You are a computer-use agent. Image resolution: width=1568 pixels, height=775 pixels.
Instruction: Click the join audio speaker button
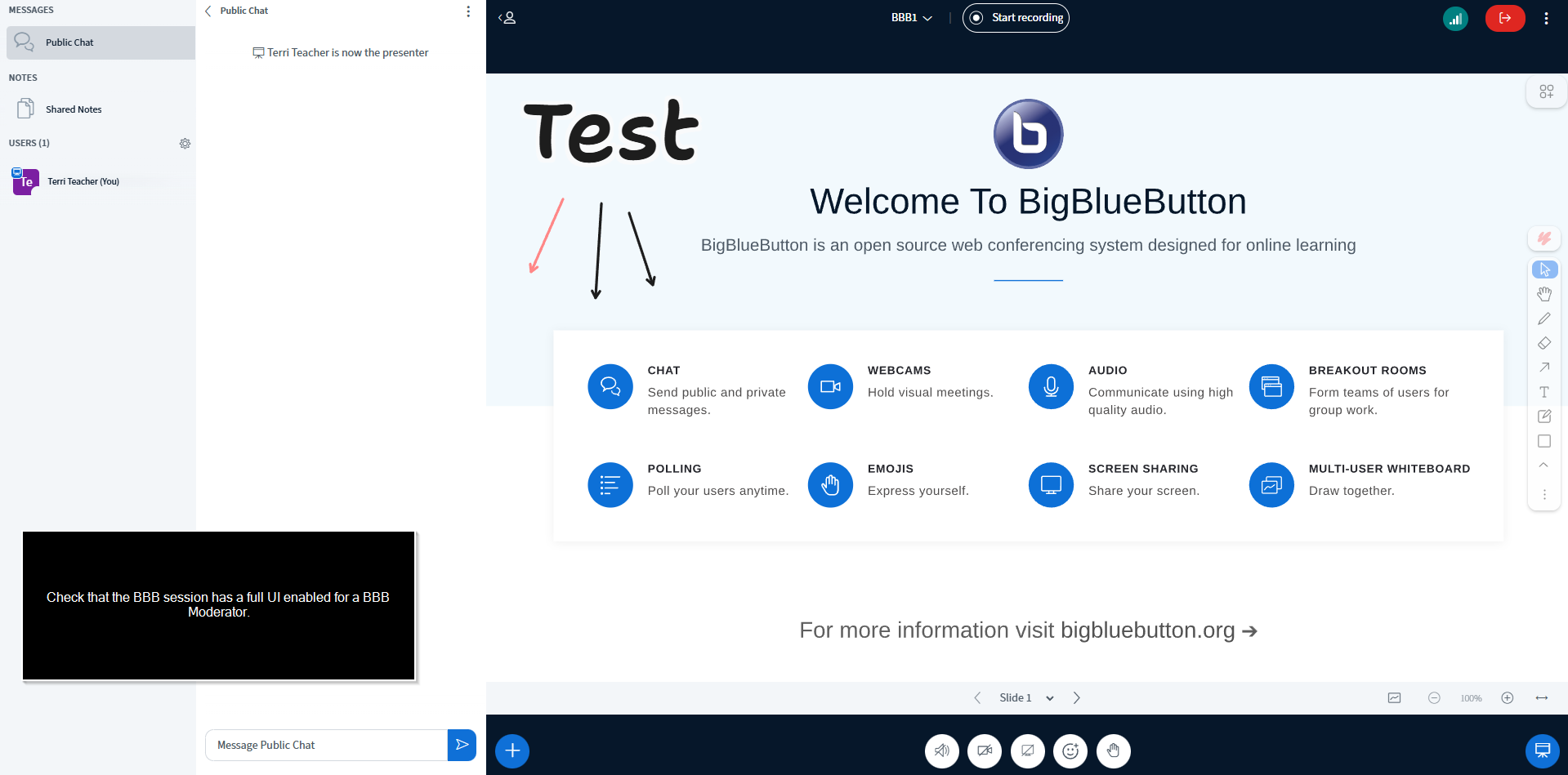(x=942, y=751)
